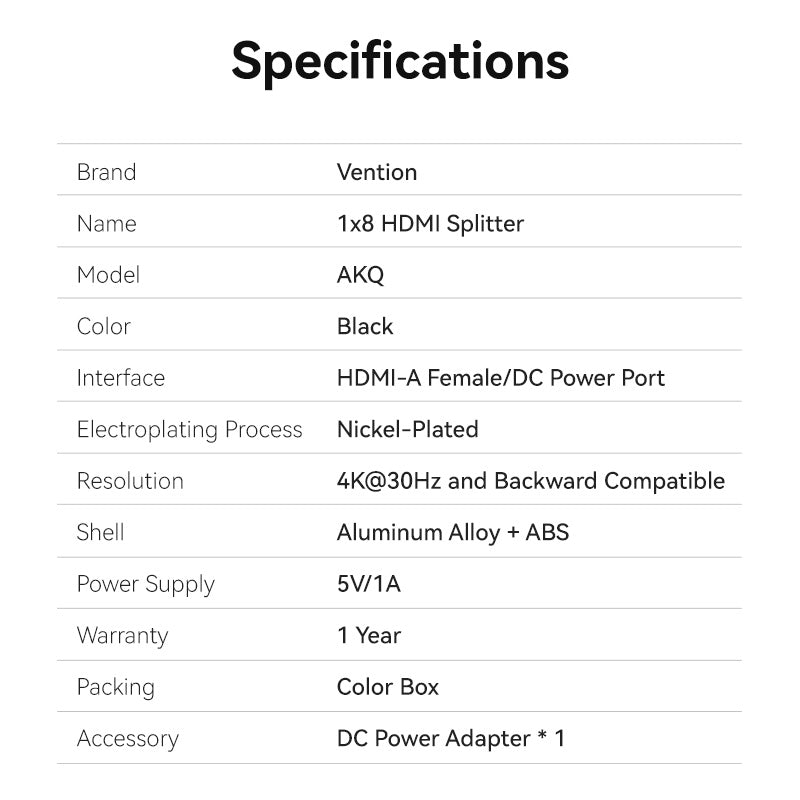800x800 pixels.
Task: Select the Aluminum Alloy + ABS value
Action: click(x=452, y=533)
